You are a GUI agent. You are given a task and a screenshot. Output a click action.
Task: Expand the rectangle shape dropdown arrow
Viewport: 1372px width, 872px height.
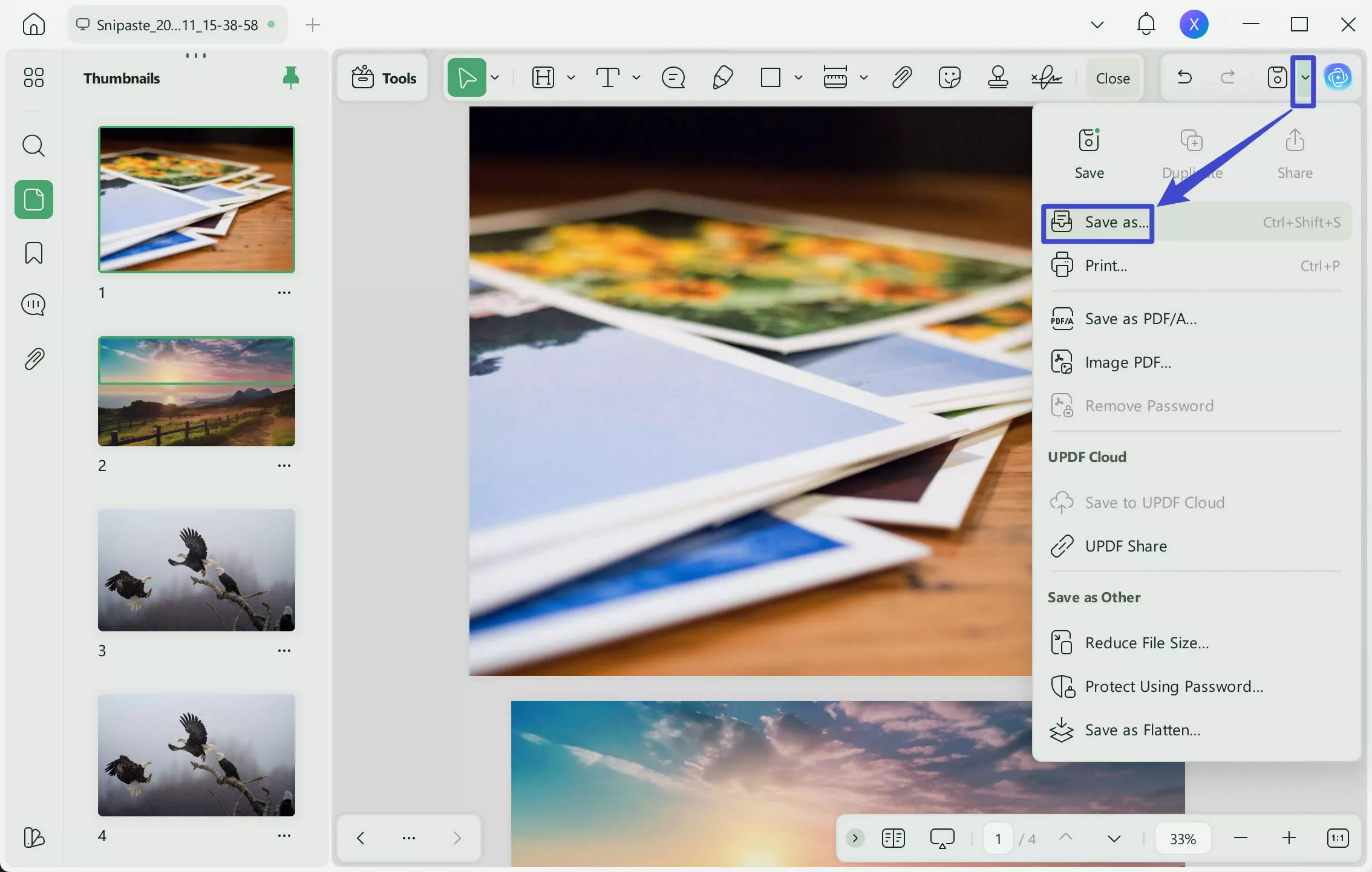[798, 77]
